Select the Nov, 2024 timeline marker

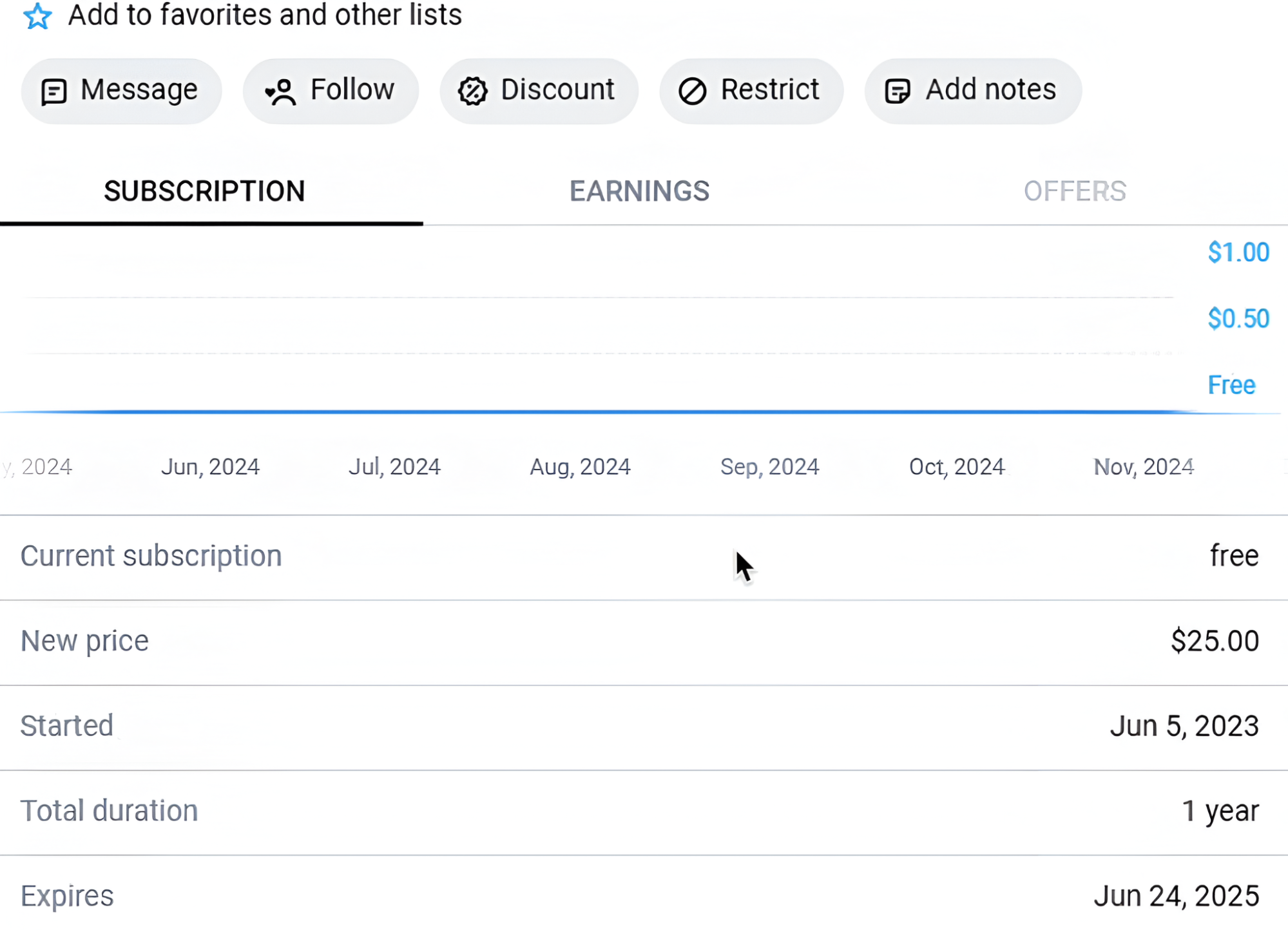1144,467
